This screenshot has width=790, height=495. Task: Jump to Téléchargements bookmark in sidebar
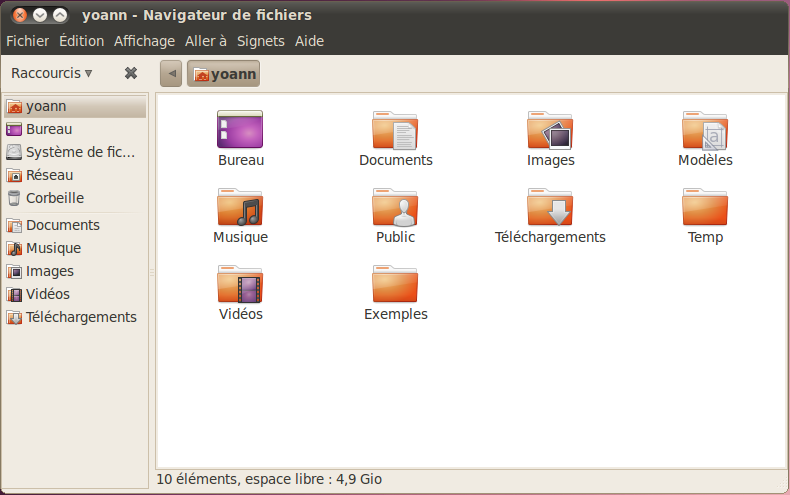(x=75, y=318)
